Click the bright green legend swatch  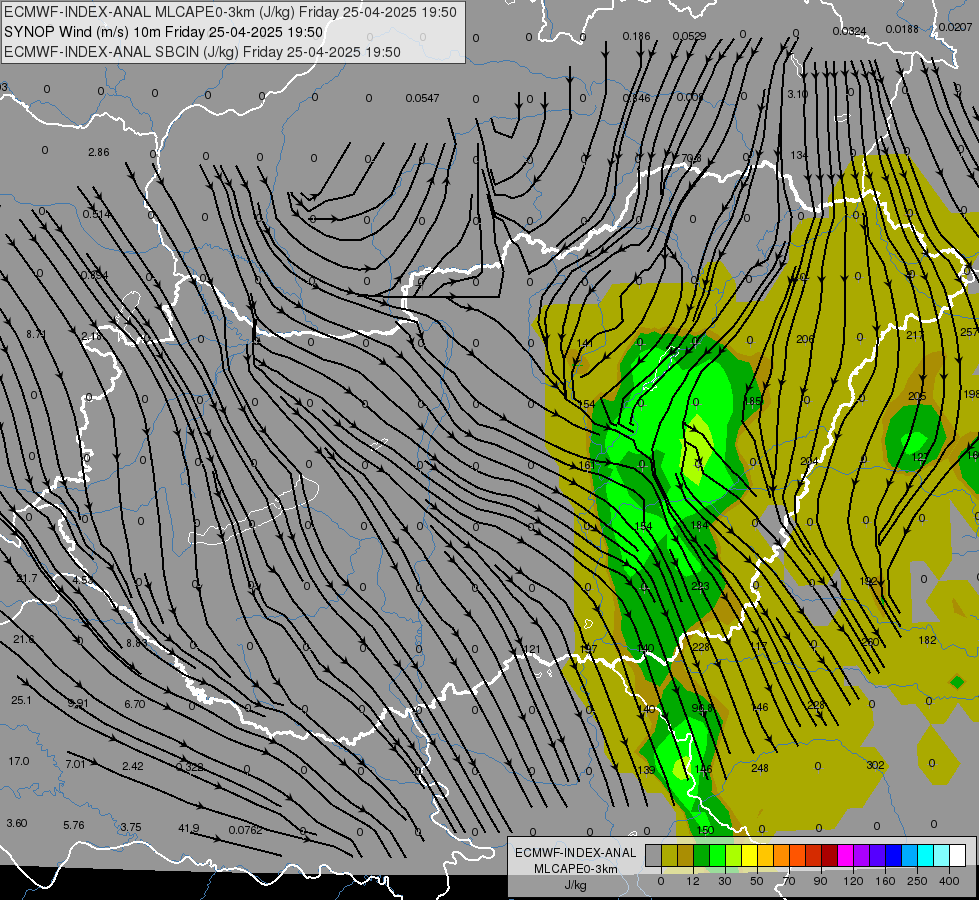717,855
